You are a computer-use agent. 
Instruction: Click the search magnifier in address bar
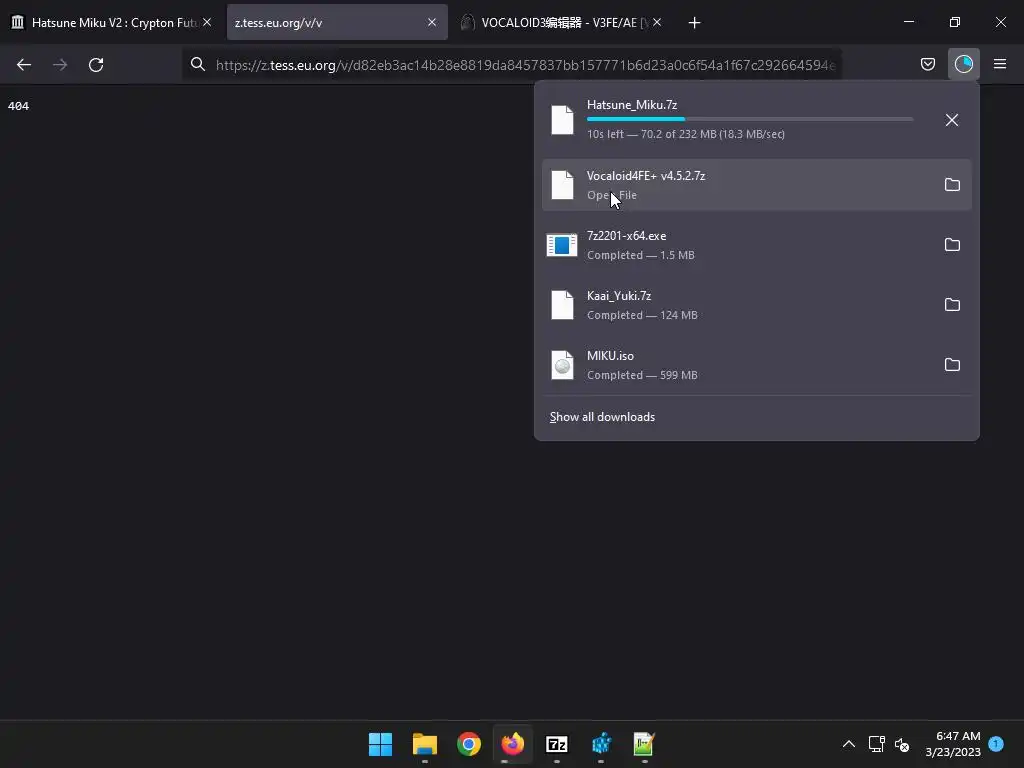tap(198, 64)
